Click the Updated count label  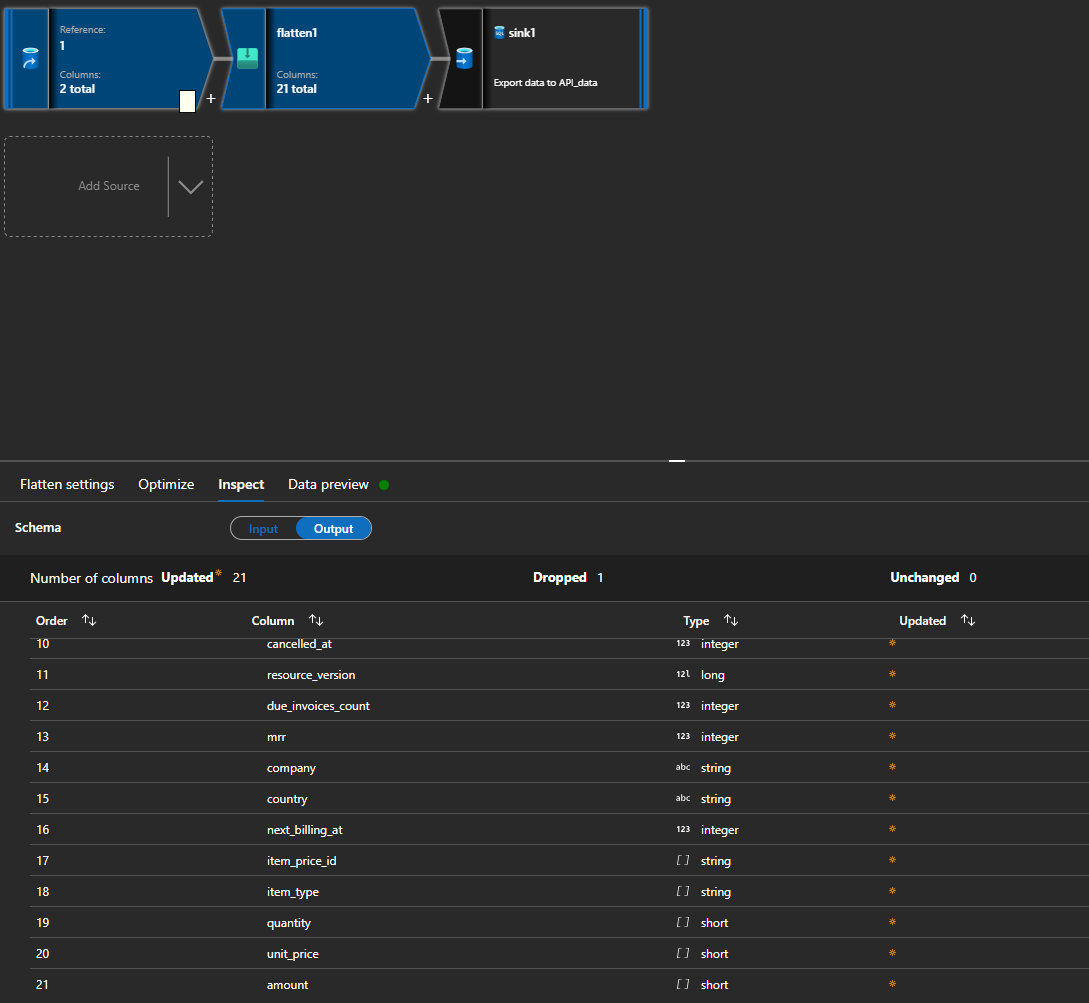[x=188, y=577]
